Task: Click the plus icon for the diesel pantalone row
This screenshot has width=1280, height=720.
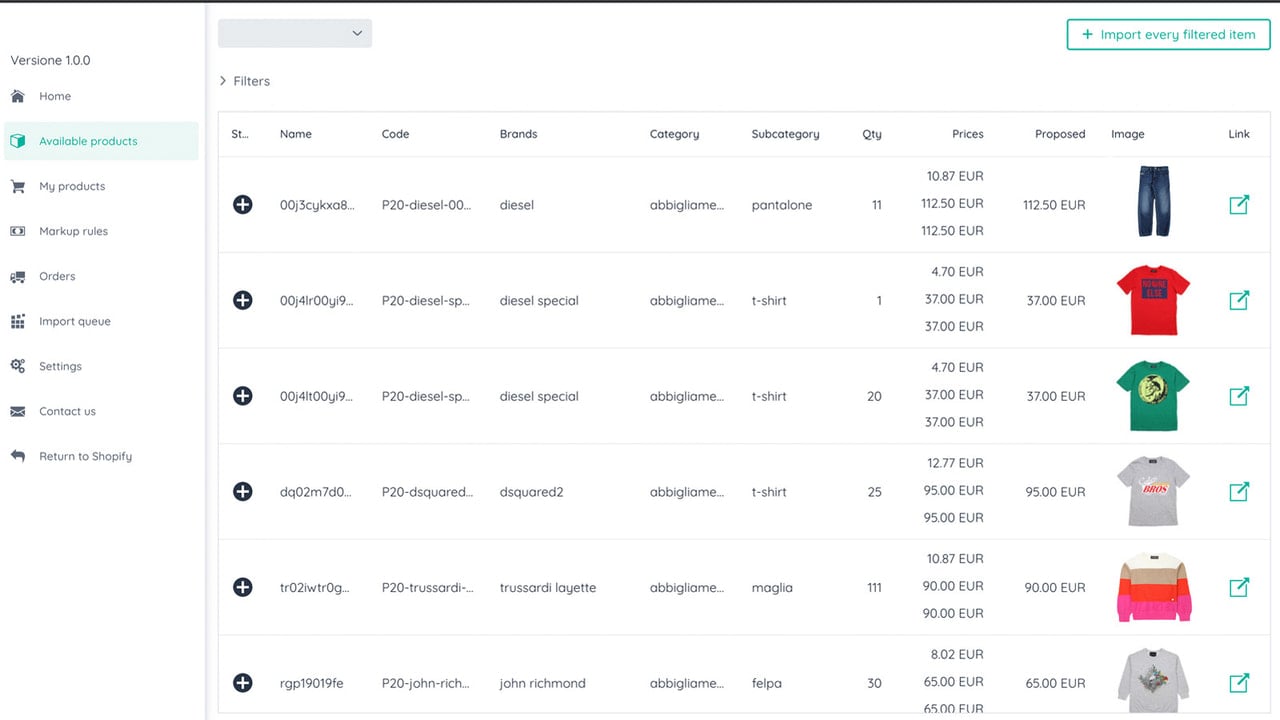Action: click(x=242, y=205)
